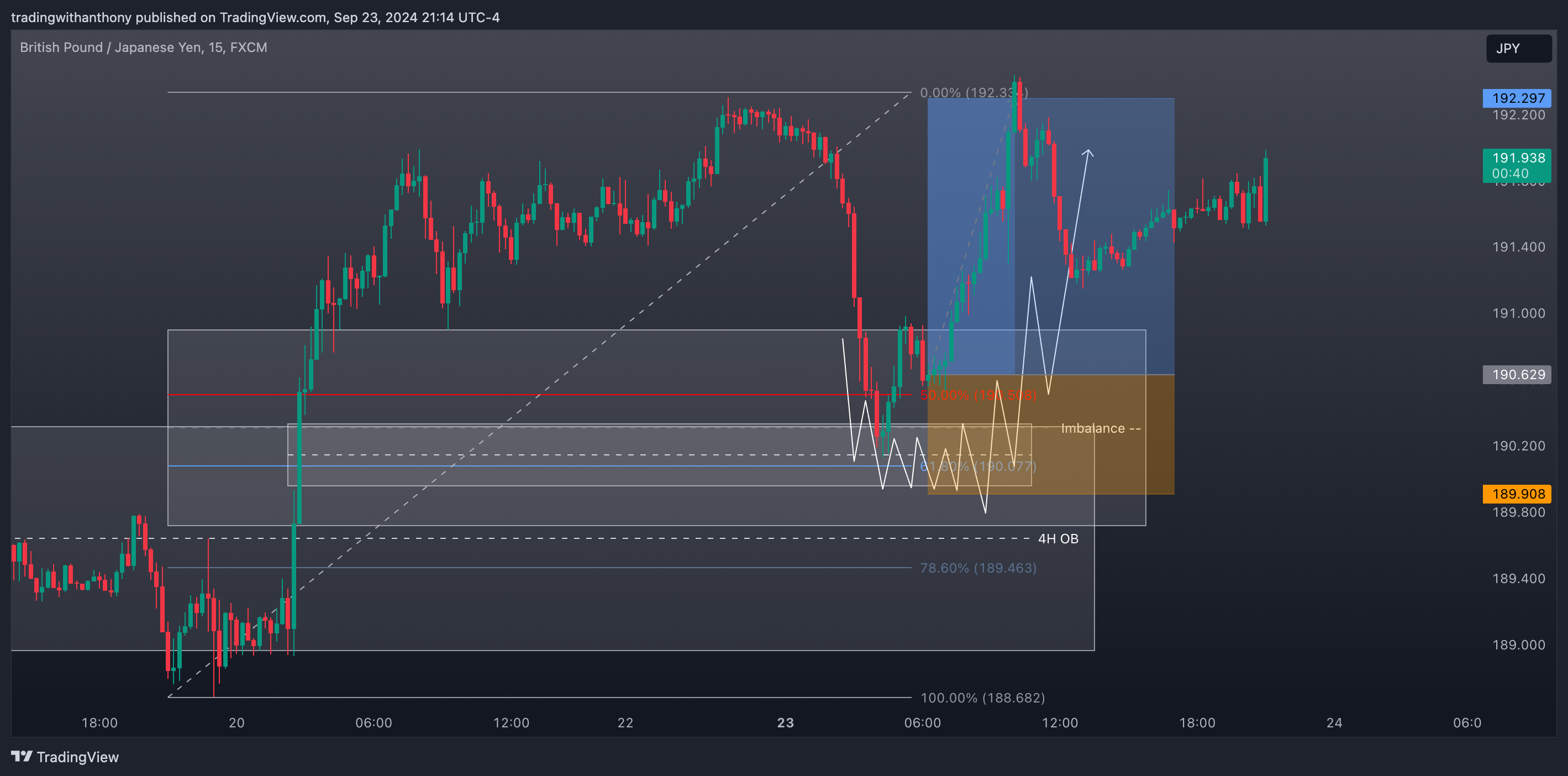Image resolution: width=1568 pixels, height=776 pixels.
Task: Click the 190.629 gray price label
Action: (1517, 375)
